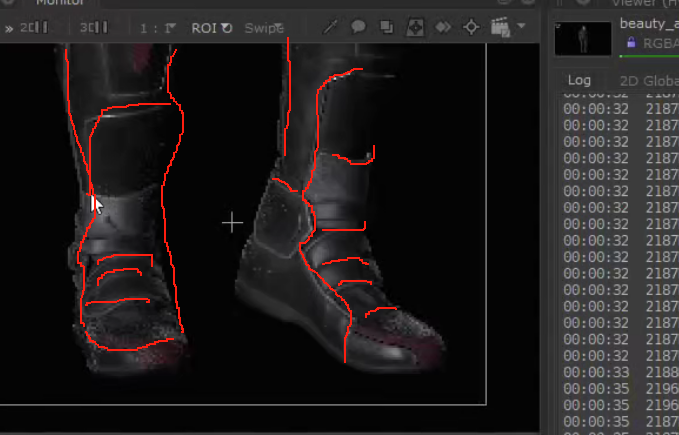This screenshot has width=679, height=435.
Task: Click the green progress bar under RGBA
Action: pyautogui.click(x=650, y=56)
